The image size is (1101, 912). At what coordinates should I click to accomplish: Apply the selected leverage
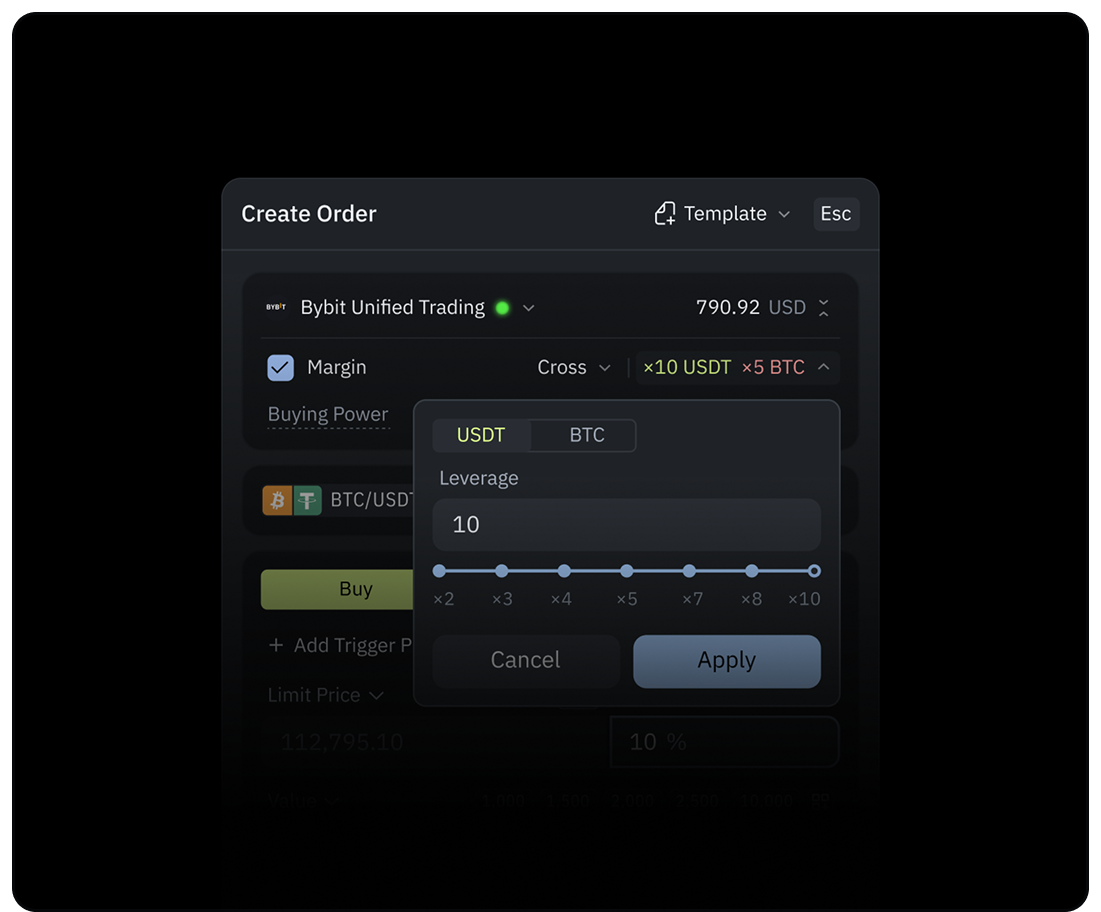(727, 661)
